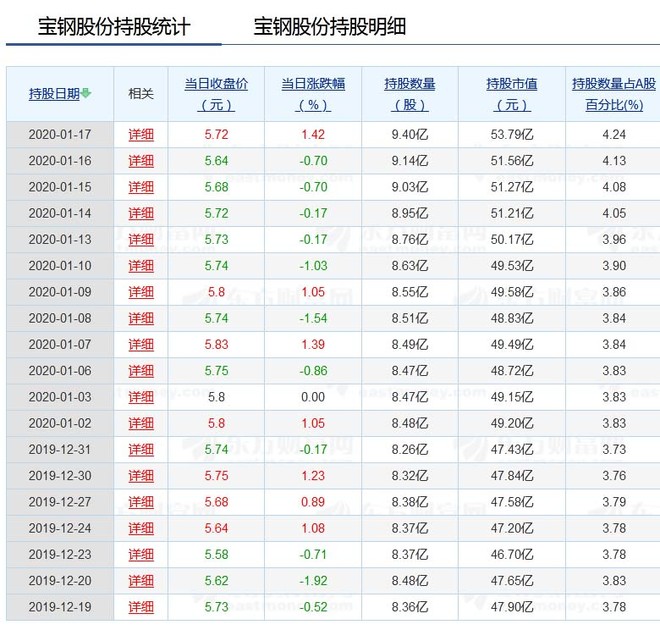The width and height of the screenshot is (660, 630).
Task: Click change value 0.00
Action: pyautogui.click(x=313, y=397)
